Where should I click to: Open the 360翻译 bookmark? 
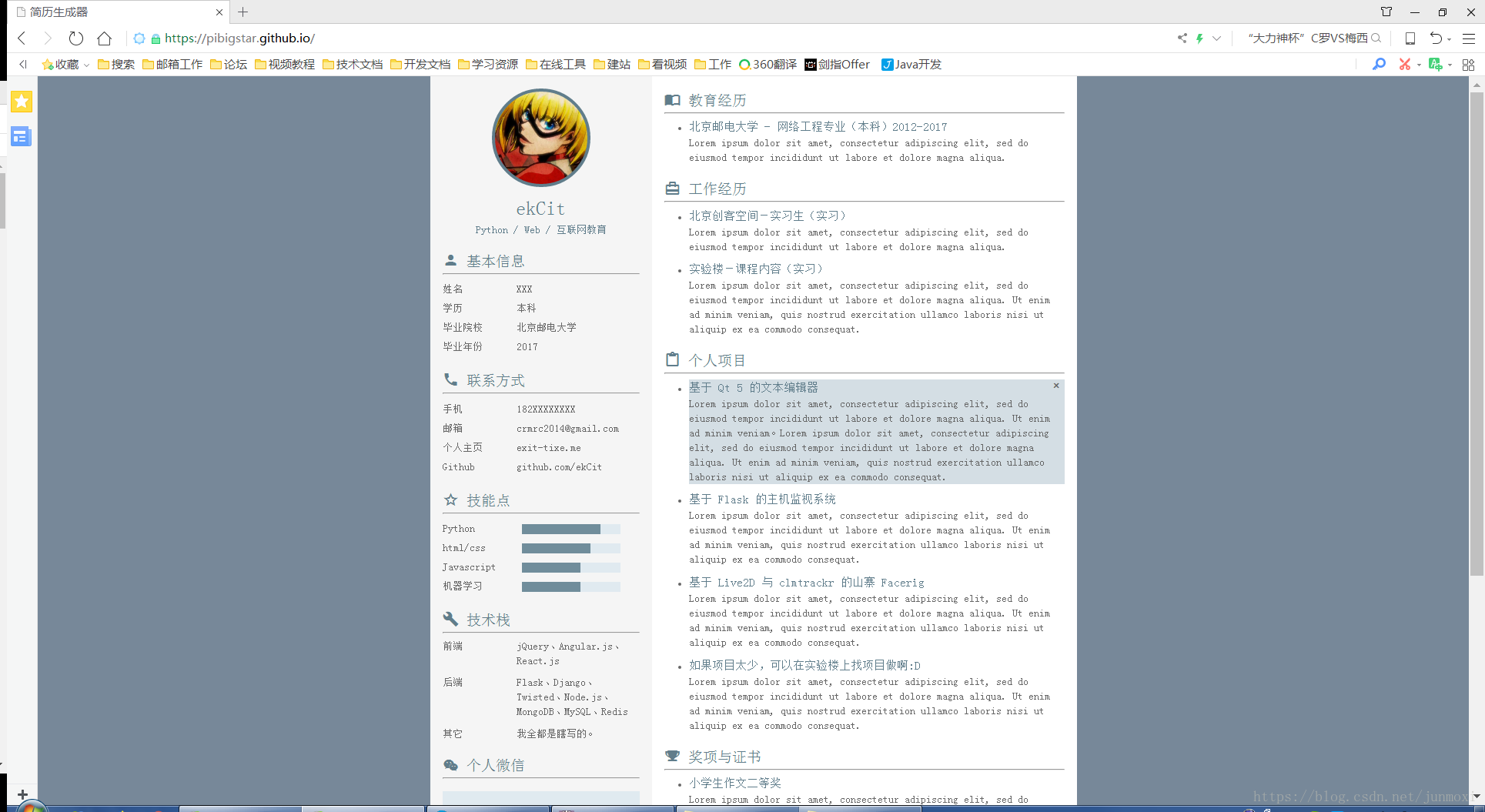(x=768, y=65)
